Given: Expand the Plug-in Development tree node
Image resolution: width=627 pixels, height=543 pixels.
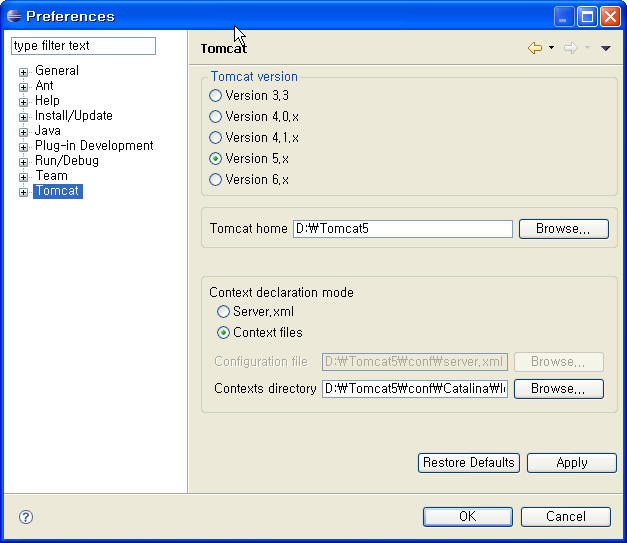Looking at the screenshot, I should point(23,147).
